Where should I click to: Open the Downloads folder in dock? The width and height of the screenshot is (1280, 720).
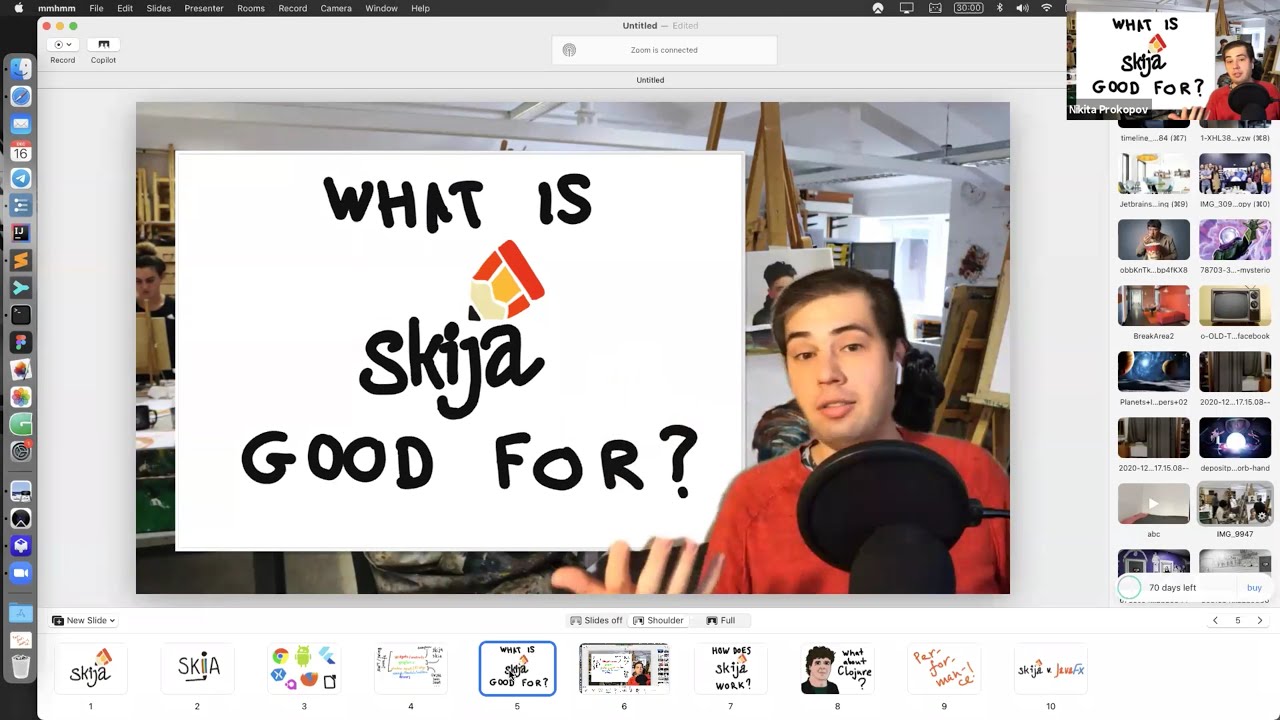click(x=21, y=613)
